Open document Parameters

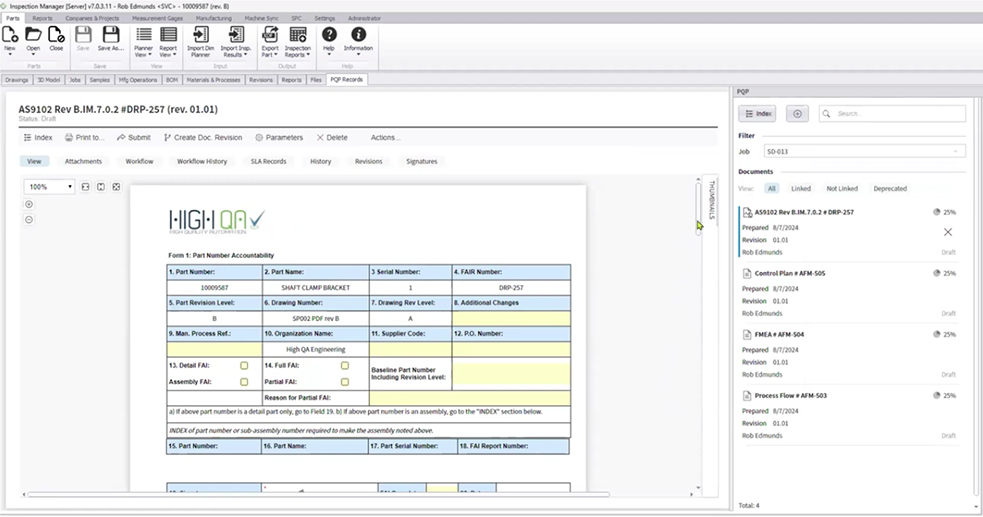pyautogui.click(x=279, y=137)
